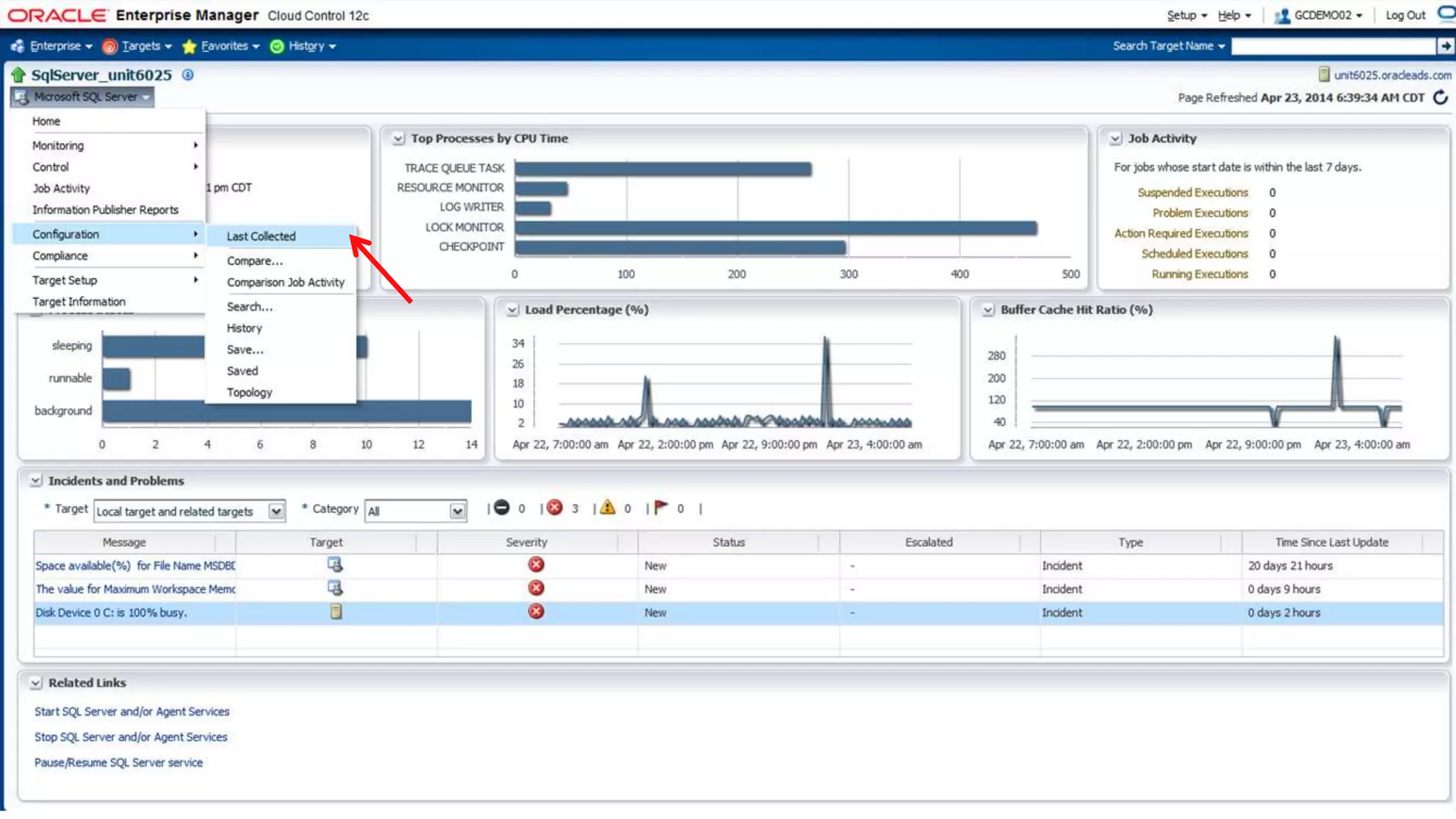Open the Disk Device 100% busy incident
Viewport: 1456px width, 819px height.
(x=111, y=613)
